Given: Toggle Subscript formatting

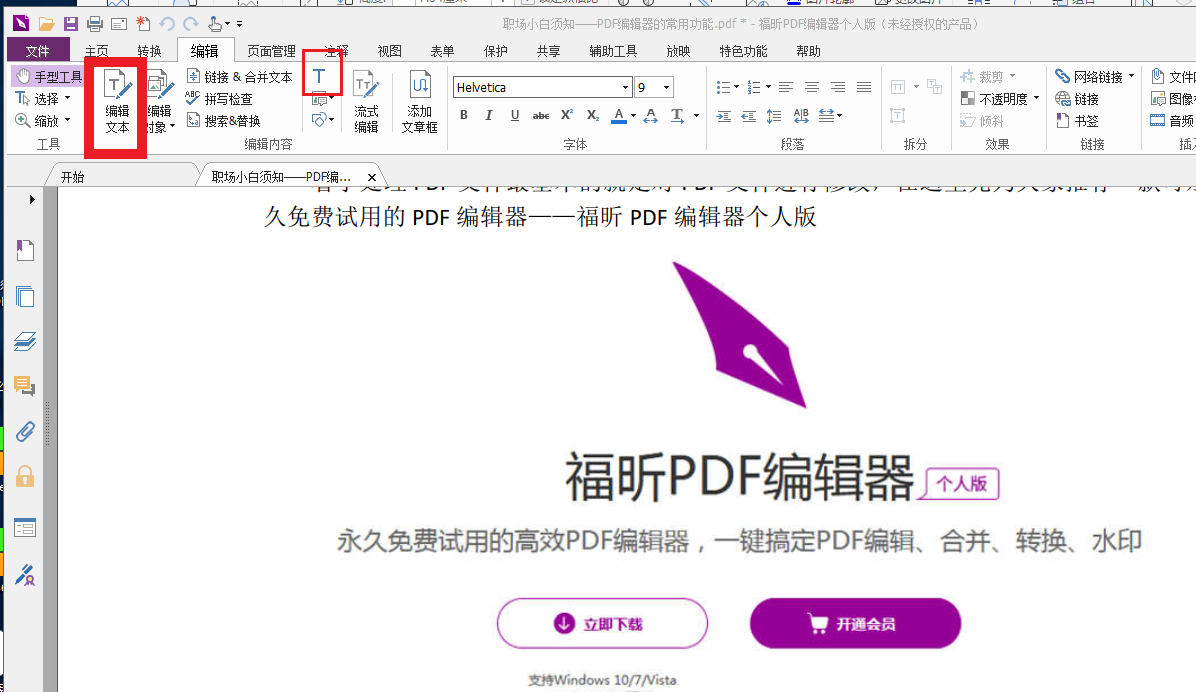Looking at the screenshot, I should click(x=593, y=115).
